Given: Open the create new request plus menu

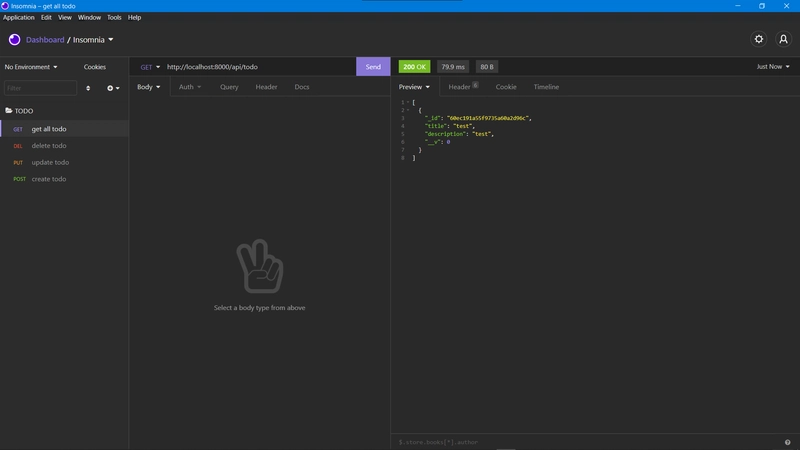Looking at the screenshot, I should click(113, 88).
